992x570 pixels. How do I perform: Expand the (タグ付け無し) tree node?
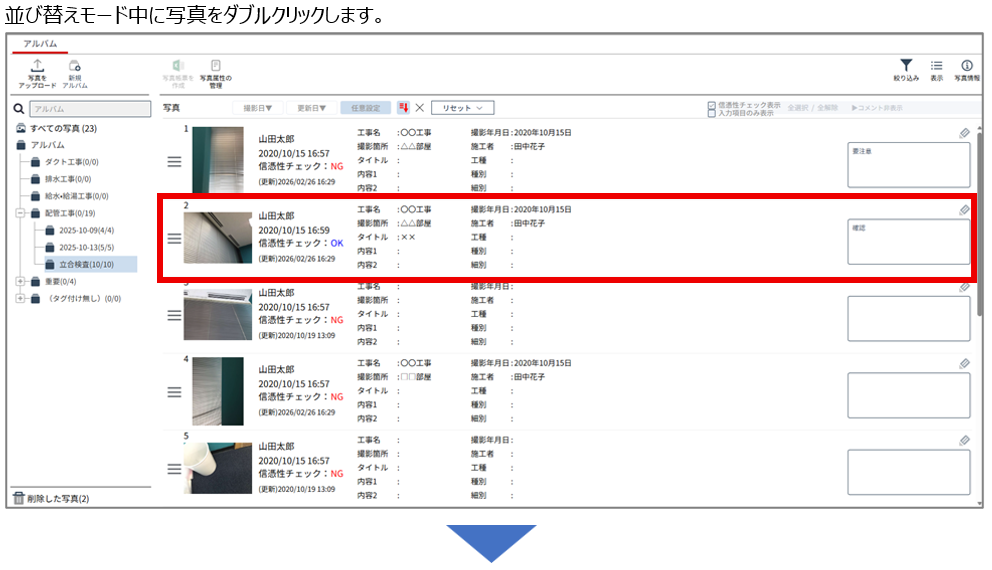(20, 298)
